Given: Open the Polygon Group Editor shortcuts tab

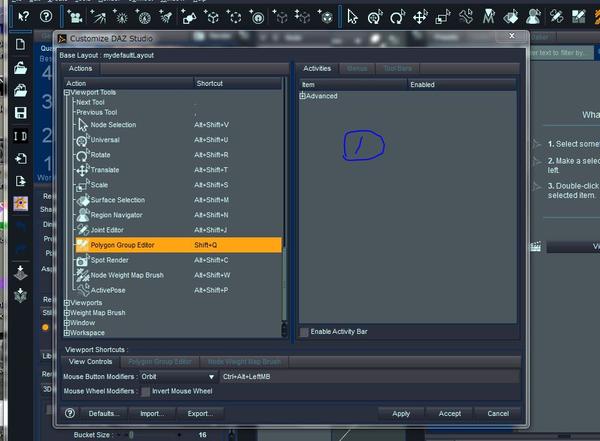Looking at the screenshot, I should (160, 362).
